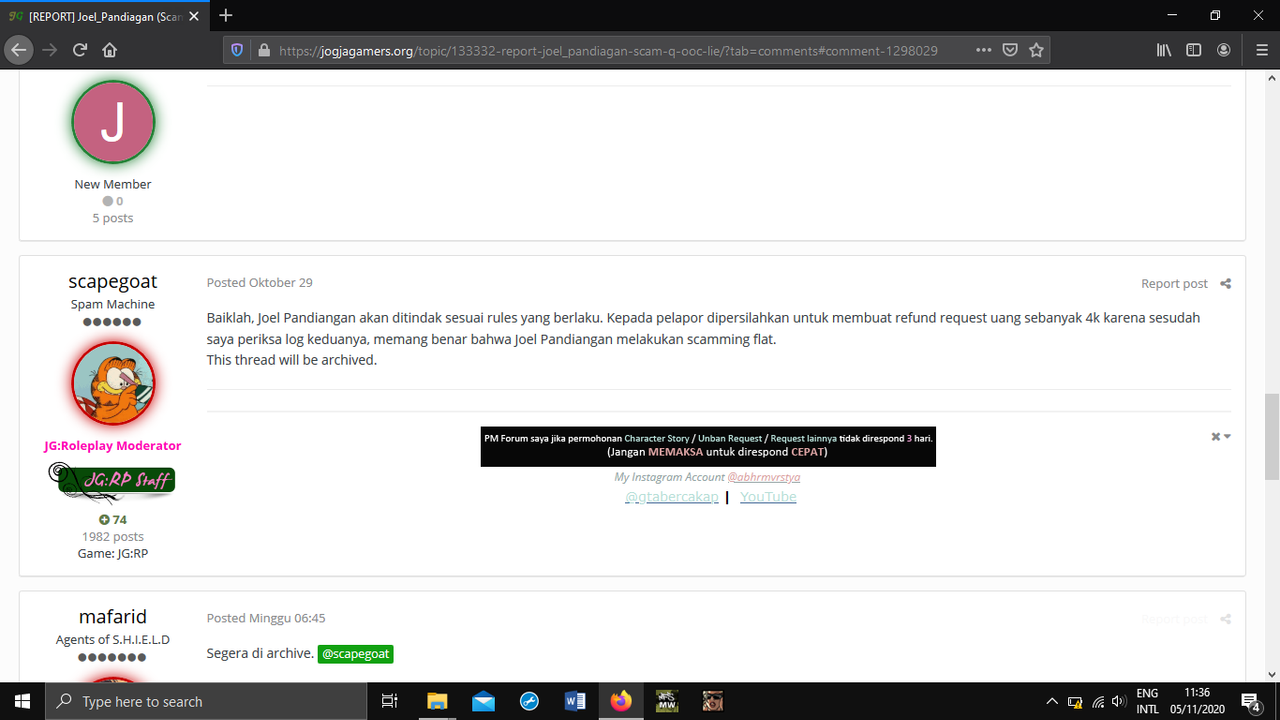Click the address bar URL

(608, 50)
